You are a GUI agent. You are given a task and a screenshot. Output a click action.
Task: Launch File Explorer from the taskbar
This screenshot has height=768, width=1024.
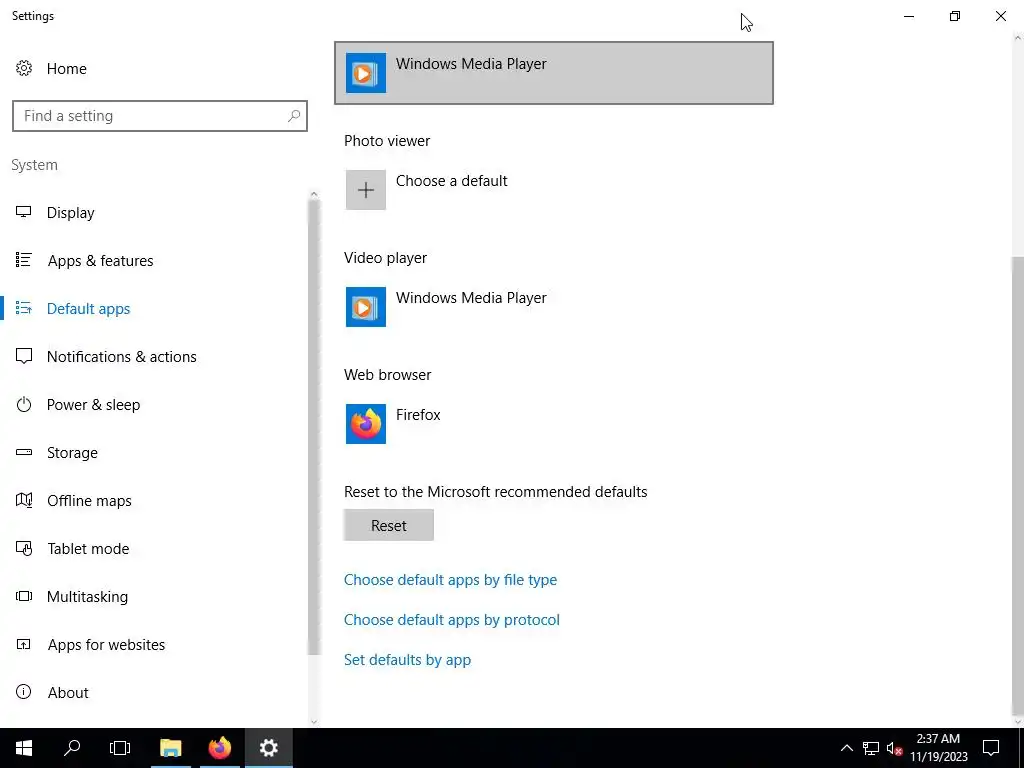point(171,748)
